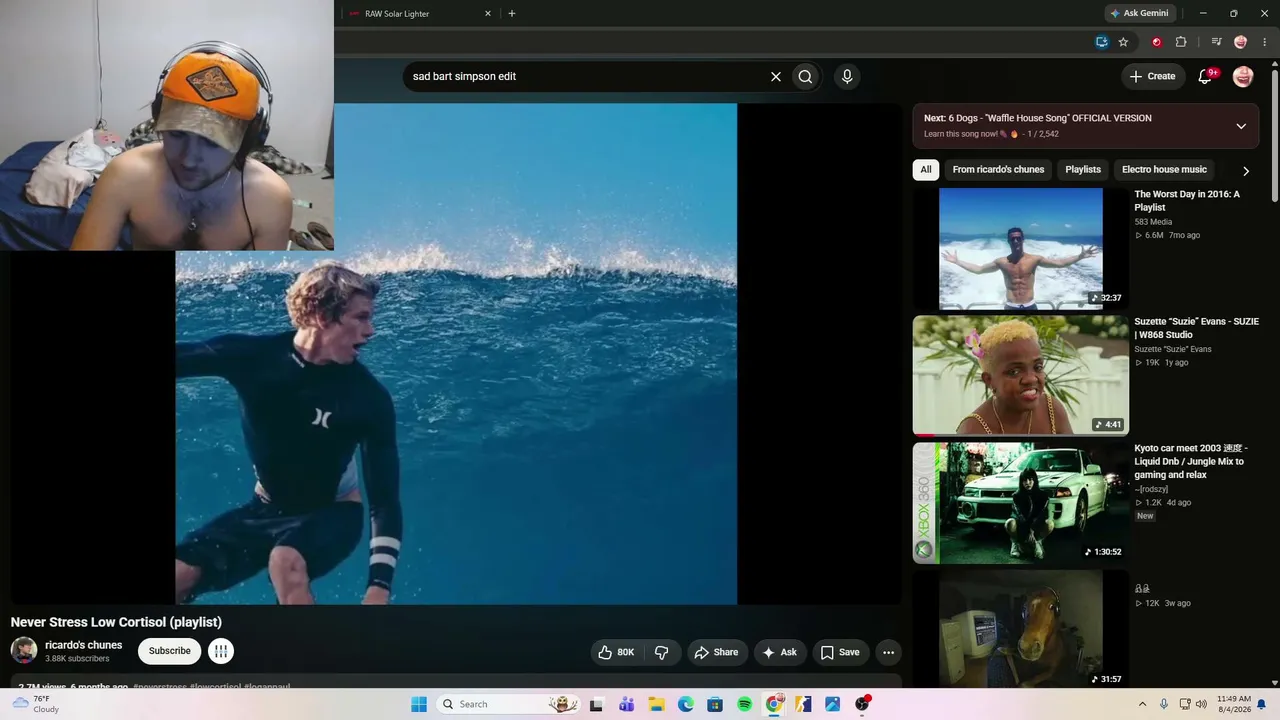Screen dimensions: 1280x720
Task: Open the Photos app from the taskbar
Action: pos(832,704)
